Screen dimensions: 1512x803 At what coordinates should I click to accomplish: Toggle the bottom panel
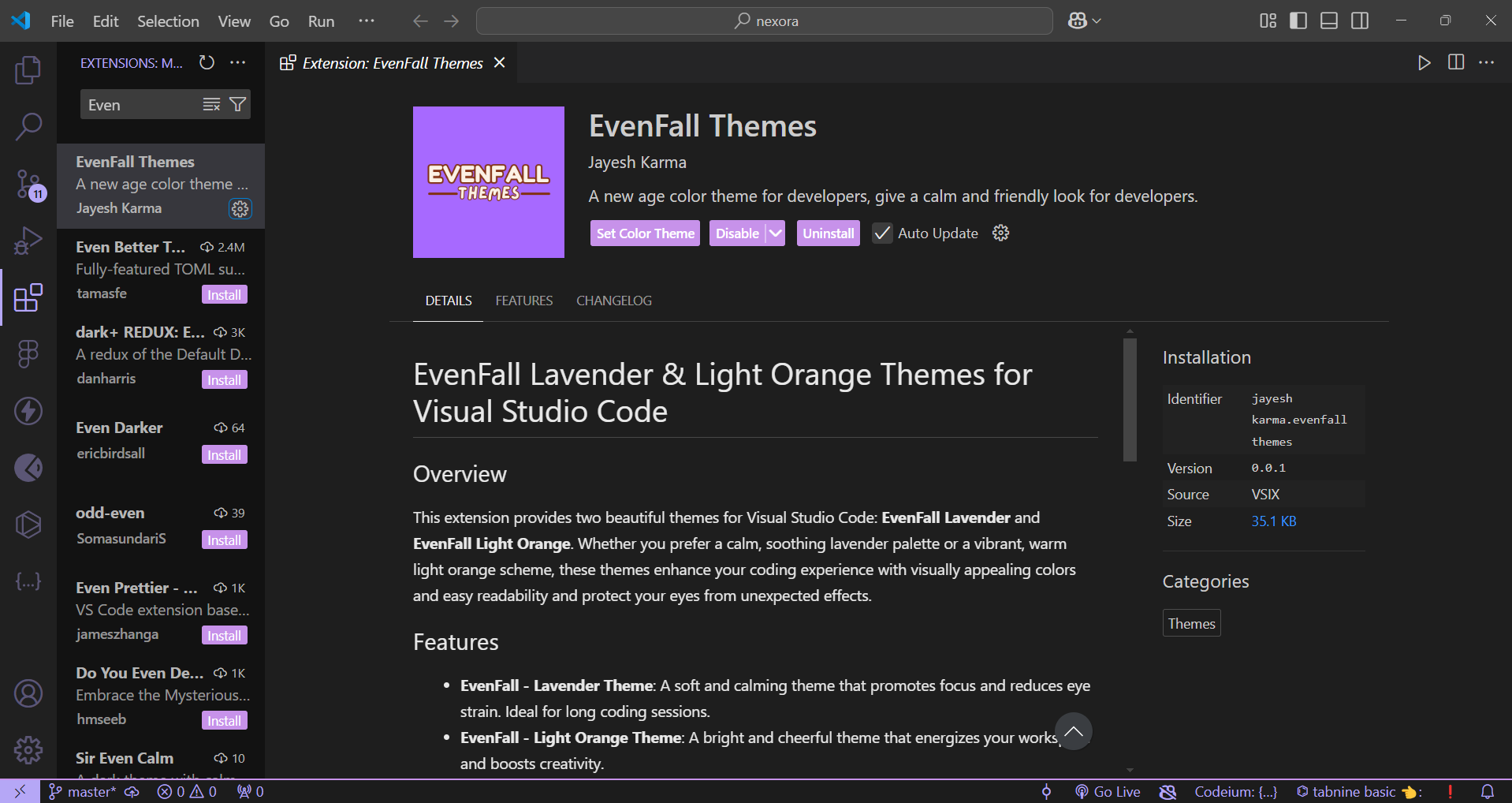(x=1329, y=21)
